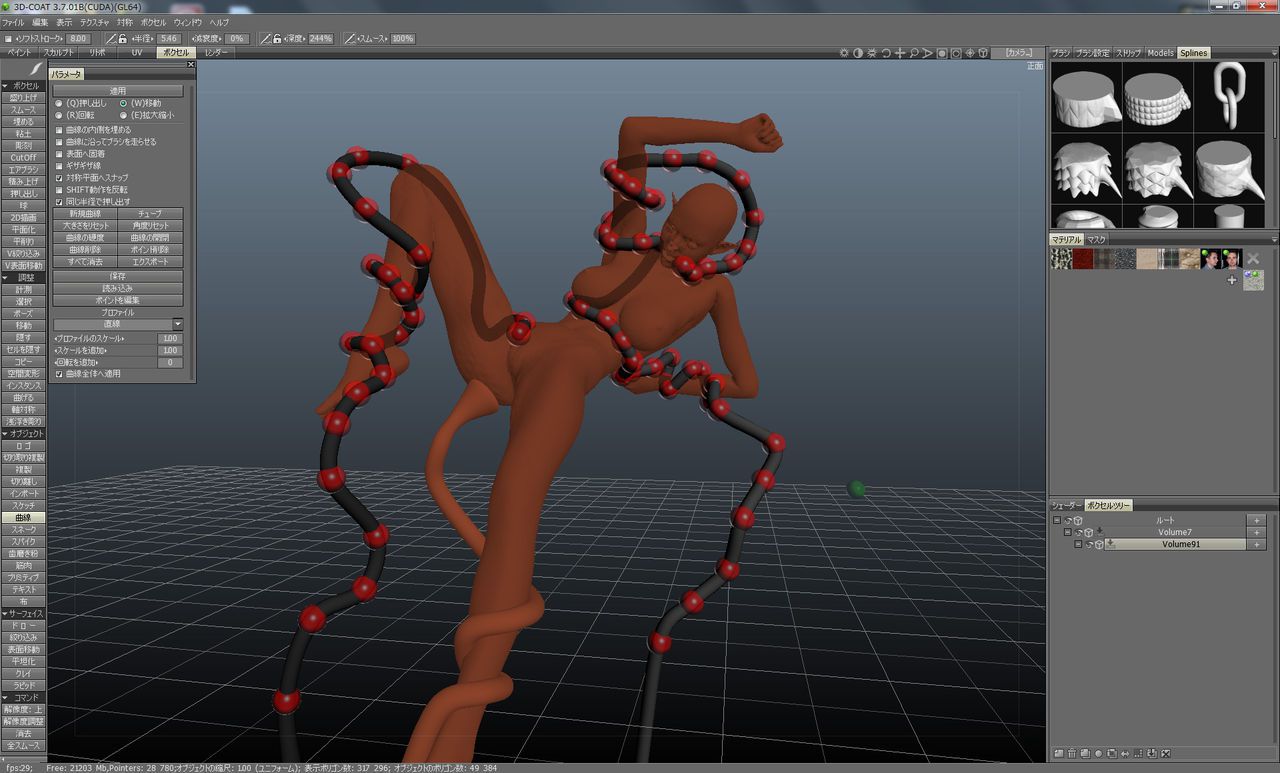Viewport: 1280px width, 773px height.
Task: Select the (Q) 押し出し radio option
Action: 58,103
